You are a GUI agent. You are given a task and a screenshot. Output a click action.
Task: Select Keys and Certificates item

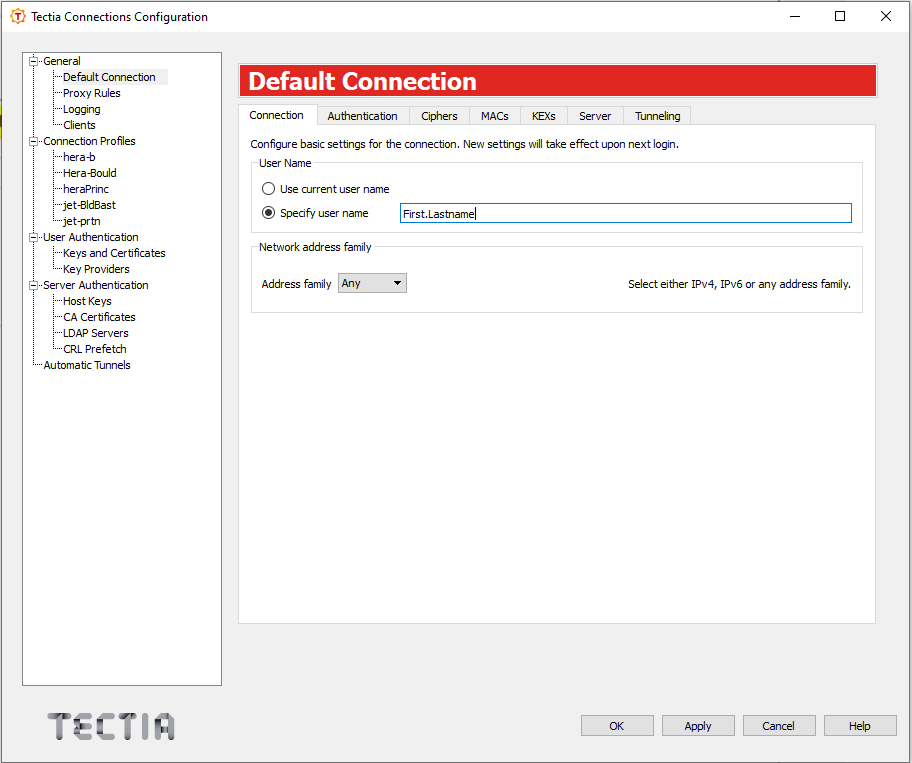[x=114, y=253]
